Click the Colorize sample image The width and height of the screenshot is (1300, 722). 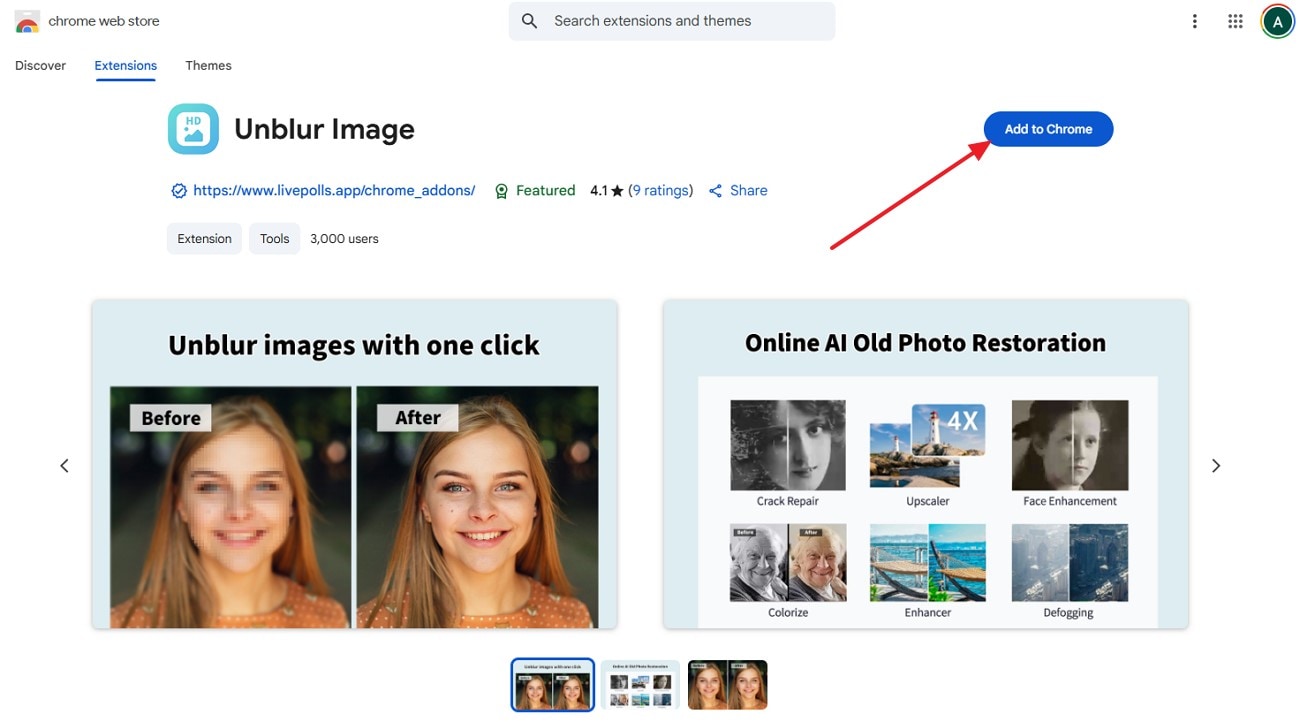click(x=788, y=562)
